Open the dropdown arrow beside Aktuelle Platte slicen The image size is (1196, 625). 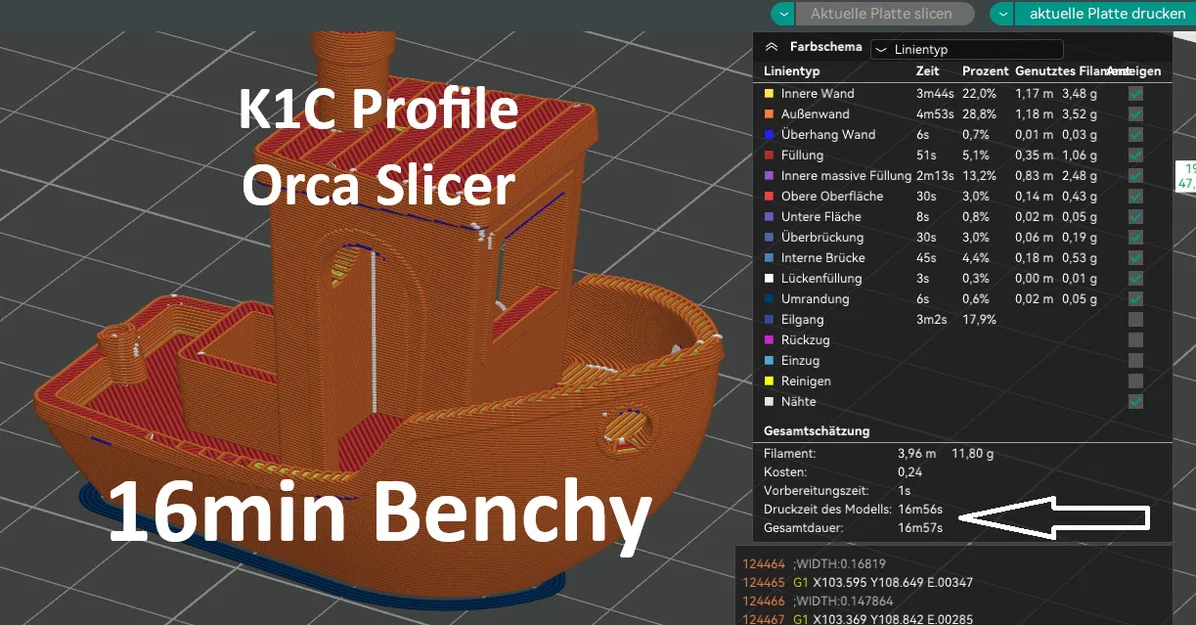pyautogui.click(x=783, y=14)
